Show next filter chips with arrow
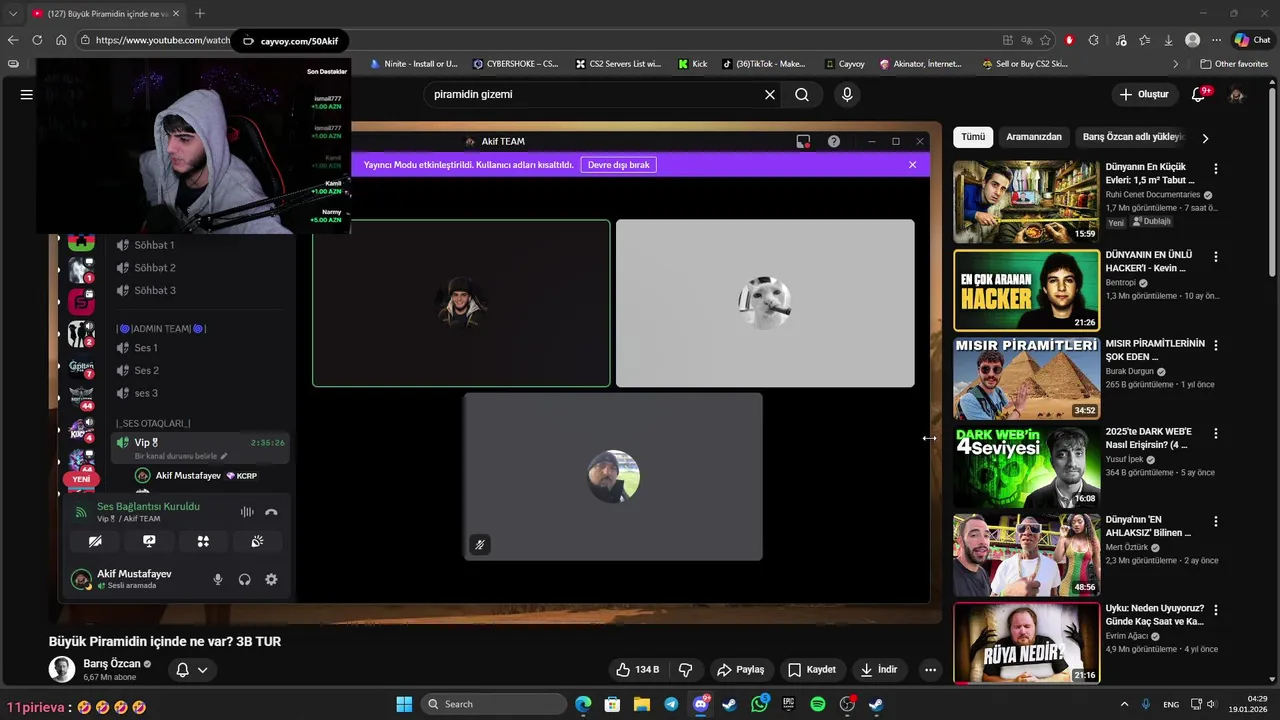This screenshot has height=720, width=1280. pos(1205,138)
